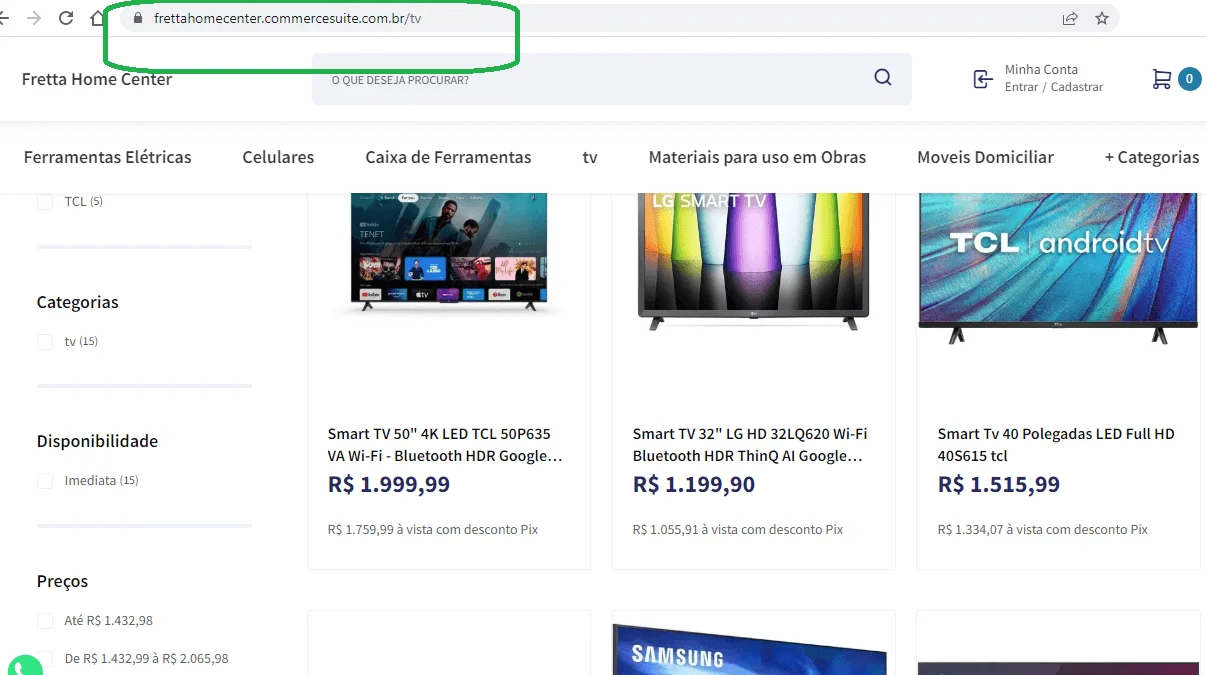The width and height of the screenshot is (1206, 675).
Task: Click the browser address bar URL
Action: click(287, 18)
